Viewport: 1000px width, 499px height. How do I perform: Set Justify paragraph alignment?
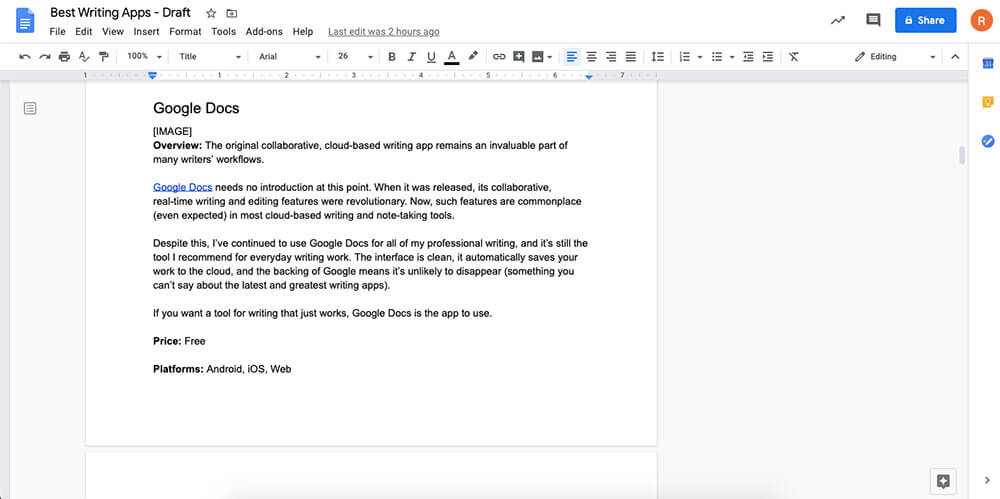tap(631, 57)
